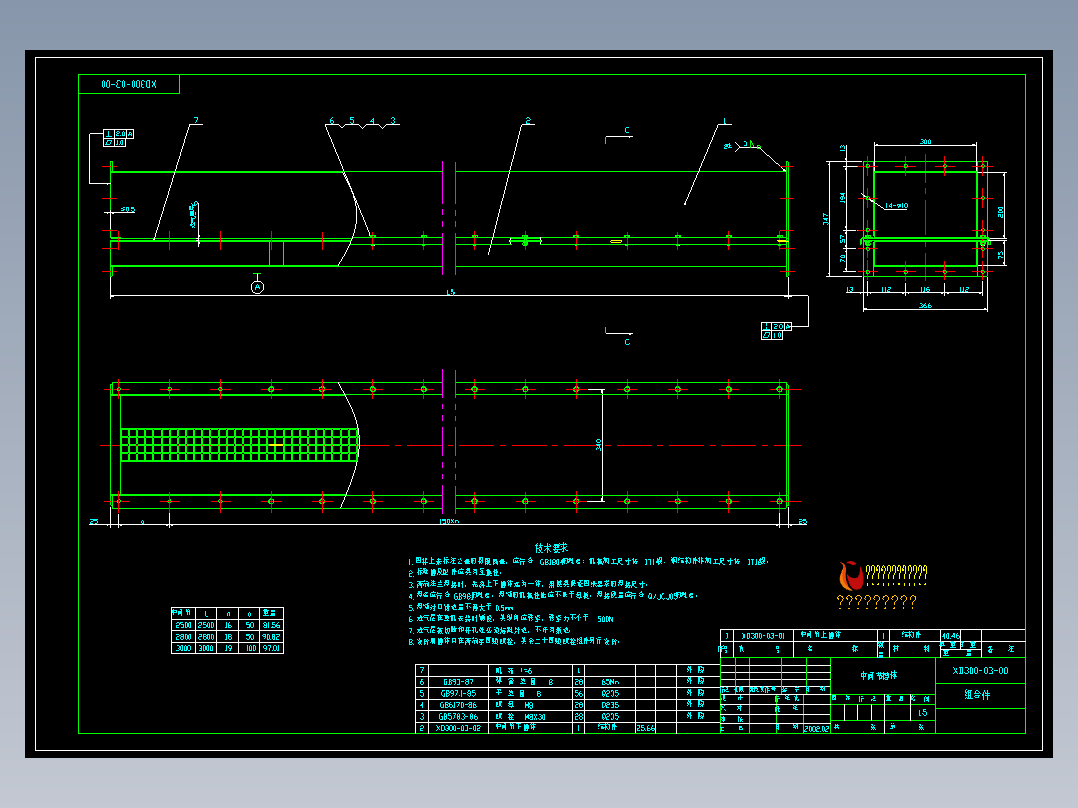
Task: Click the 1:5 scale value in the title block
Action: coord(923,712)
